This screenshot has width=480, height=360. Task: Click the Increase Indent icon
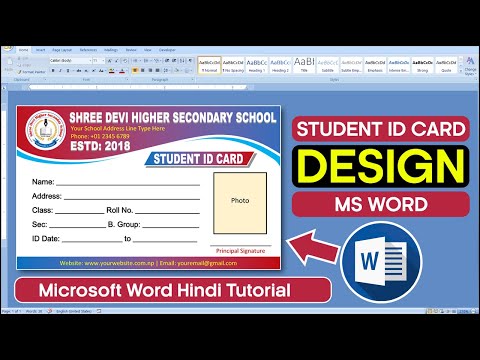(174, 61)
